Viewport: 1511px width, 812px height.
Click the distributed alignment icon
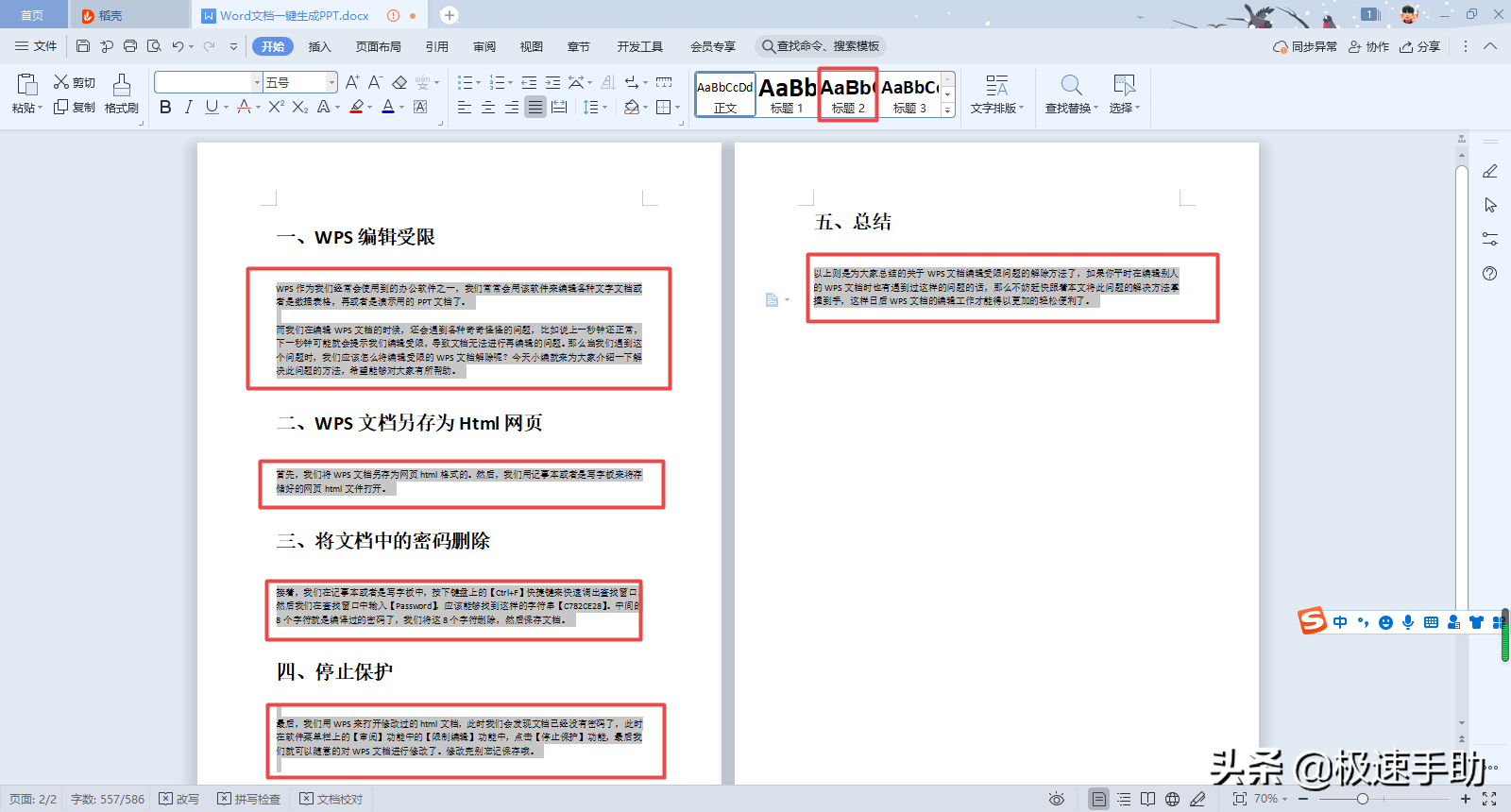pyautogui.click(x=559, y=107)
